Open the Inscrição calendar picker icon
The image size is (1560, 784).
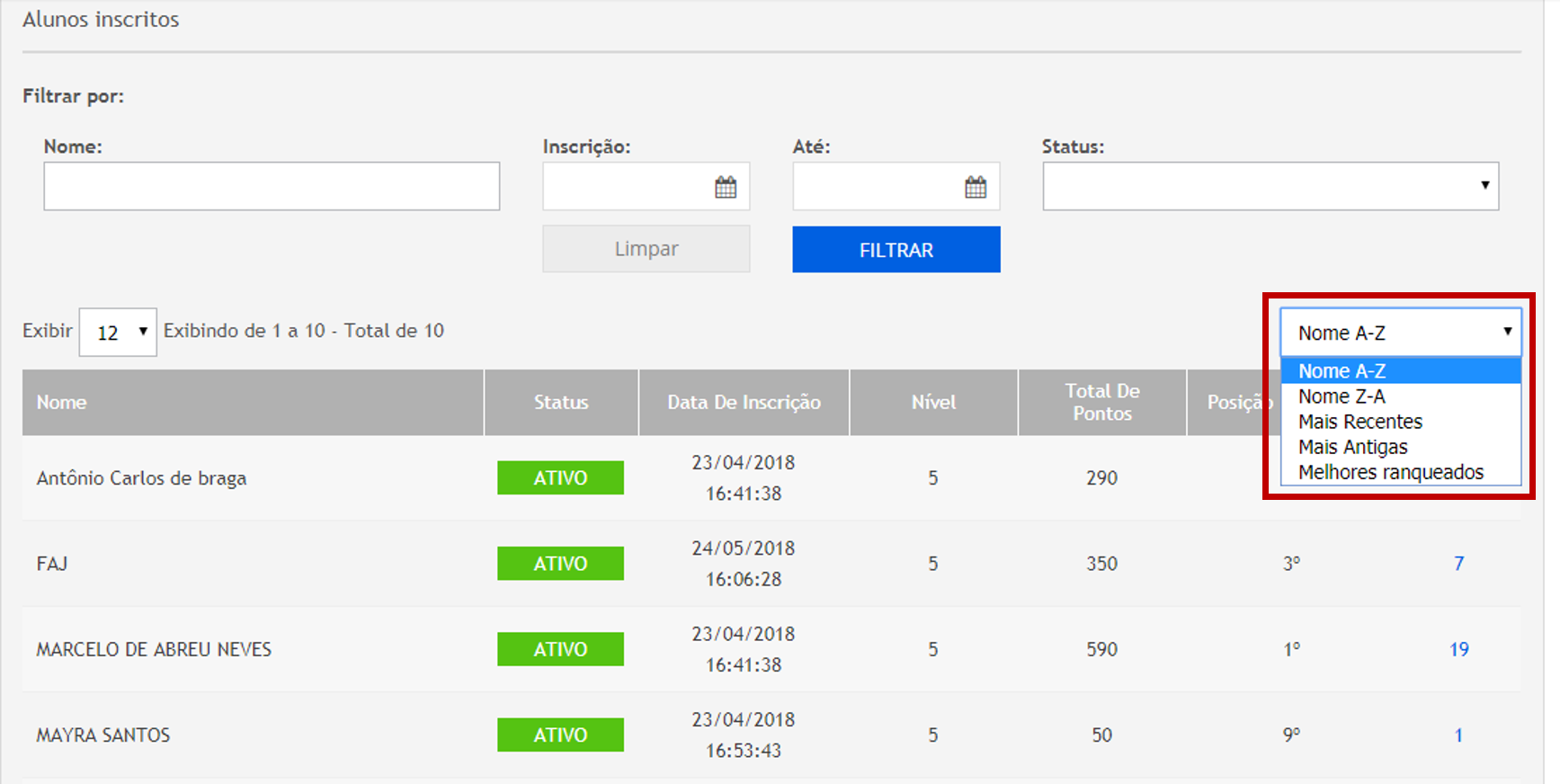point(725,187)
